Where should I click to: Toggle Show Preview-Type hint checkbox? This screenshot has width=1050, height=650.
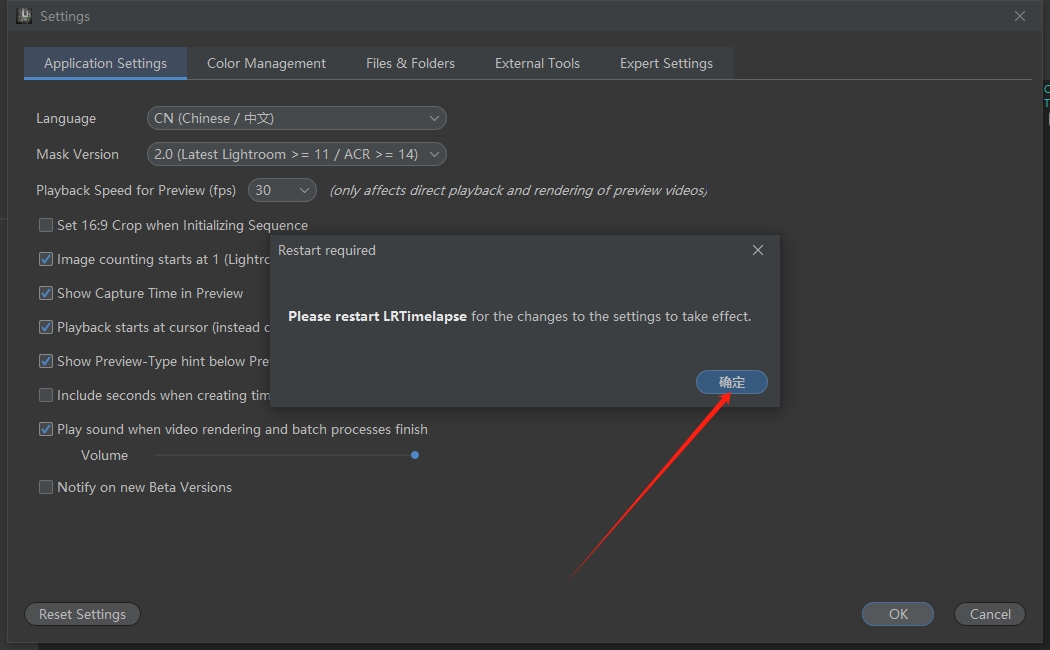click(46, 361)
